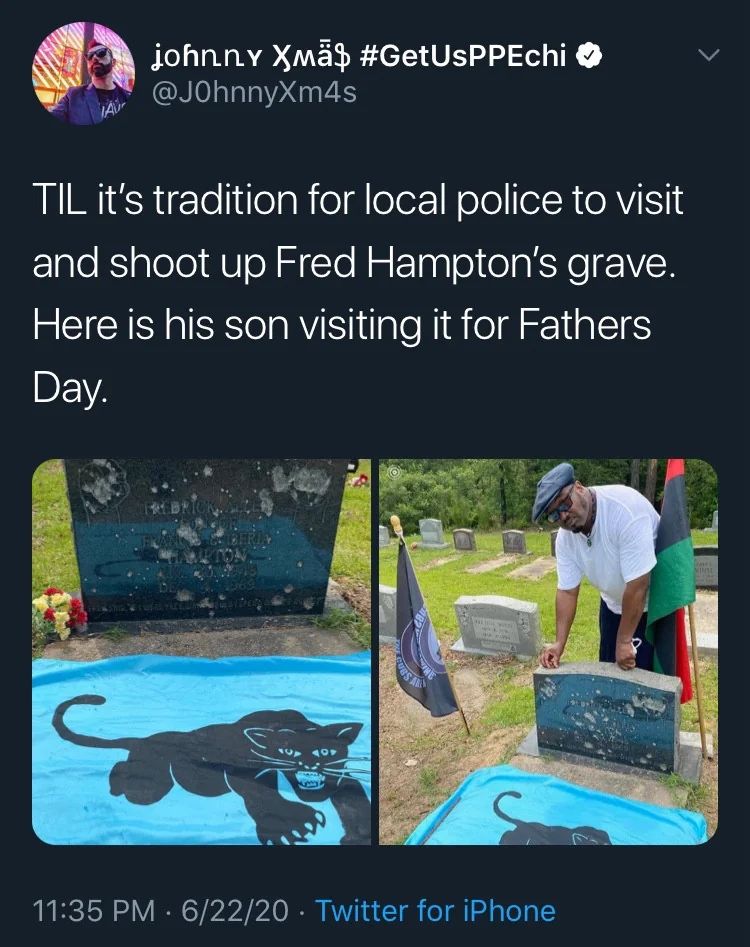Open the left photo of the headstone
The width and height of the screenshot is (750, 947).
[202, 652]
